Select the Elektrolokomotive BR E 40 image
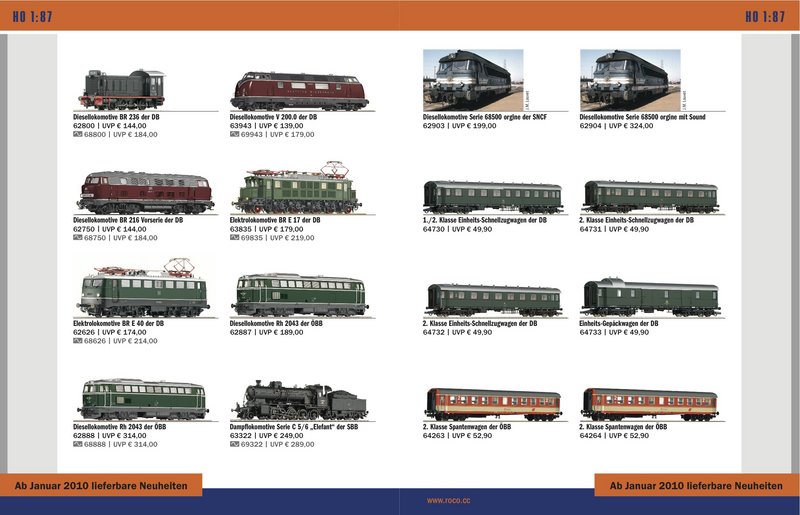The width and height of the screenshot is (800, 515). pyautogui.click(x=143, y=288)
